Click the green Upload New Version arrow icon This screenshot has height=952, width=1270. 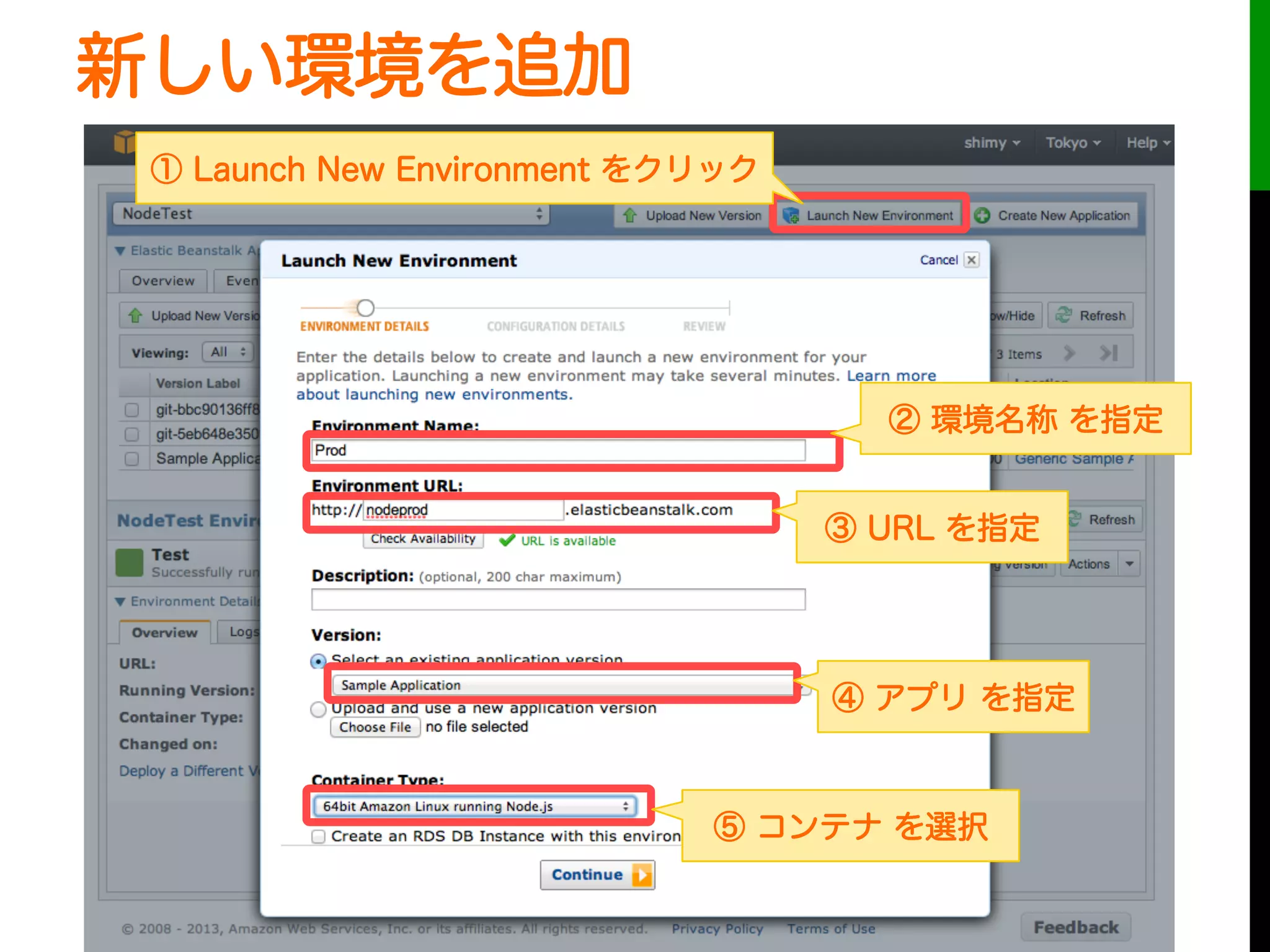point(630,216)
